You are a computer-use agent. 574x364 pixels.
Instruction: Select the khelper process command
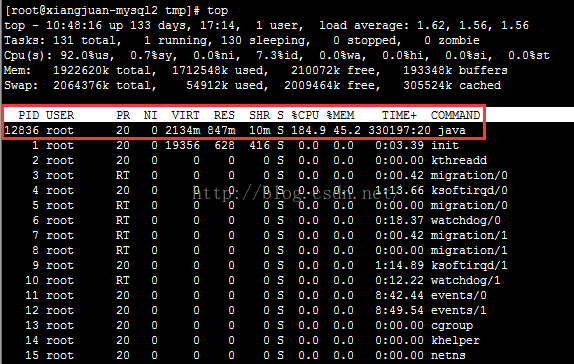point(455,341)
